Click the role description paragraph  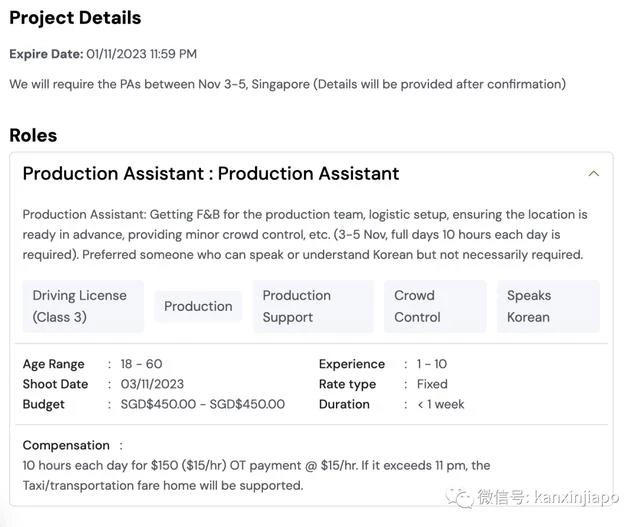[x=305, y=234]
